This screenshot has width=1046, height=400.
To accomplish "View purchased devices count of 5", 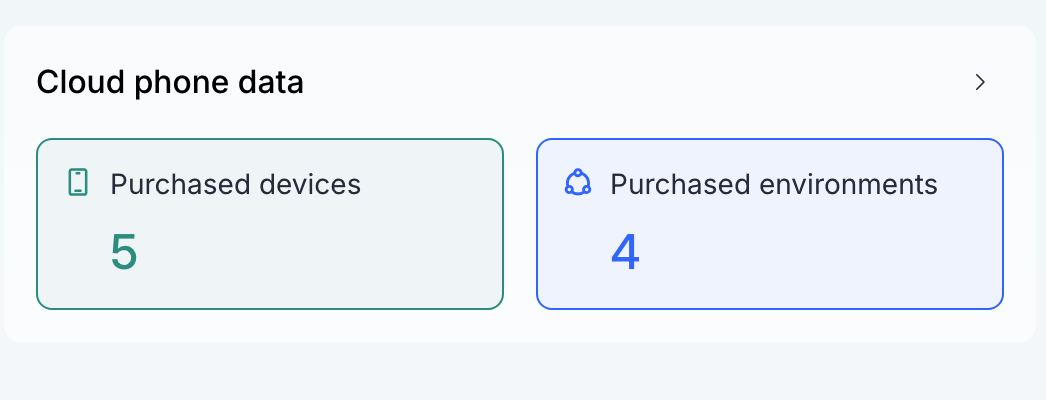I will pos(124,253).
